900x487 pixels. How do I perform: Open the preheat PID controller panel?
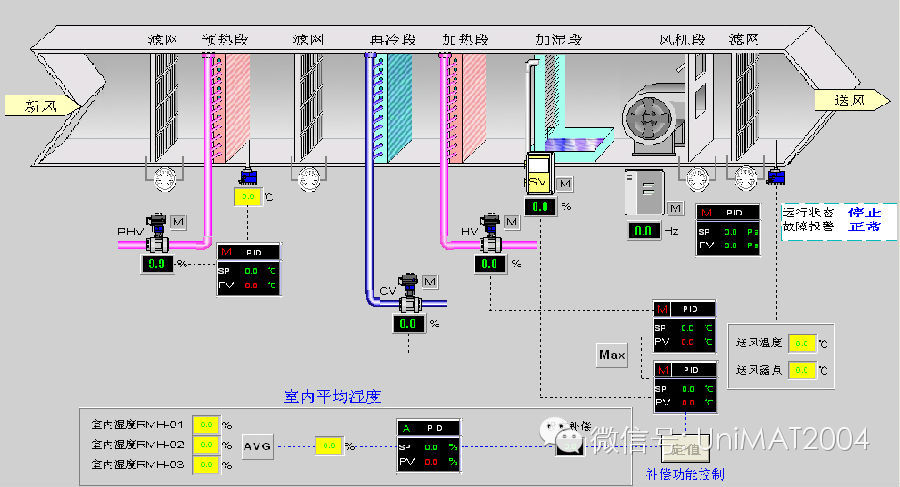pyautogui.click(x=249, y=270)
